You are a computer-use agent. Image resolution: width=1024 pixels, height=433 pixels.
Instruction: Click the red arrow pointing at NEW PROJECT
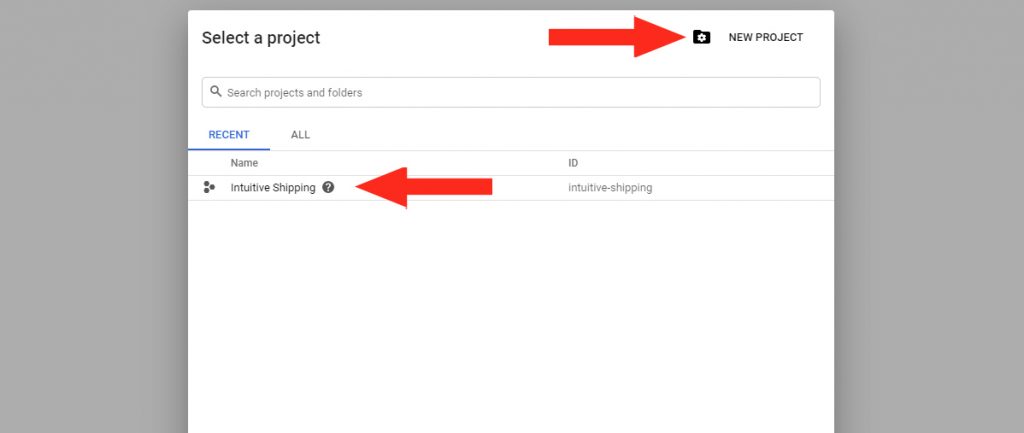(x=616, y=37)
